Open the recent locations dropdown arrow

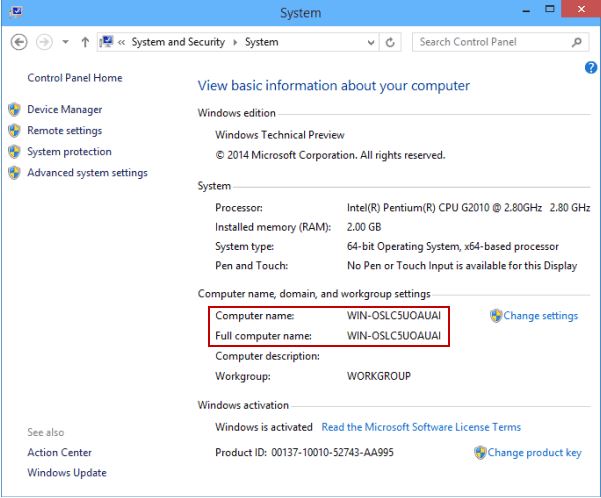tap(66, 42)
